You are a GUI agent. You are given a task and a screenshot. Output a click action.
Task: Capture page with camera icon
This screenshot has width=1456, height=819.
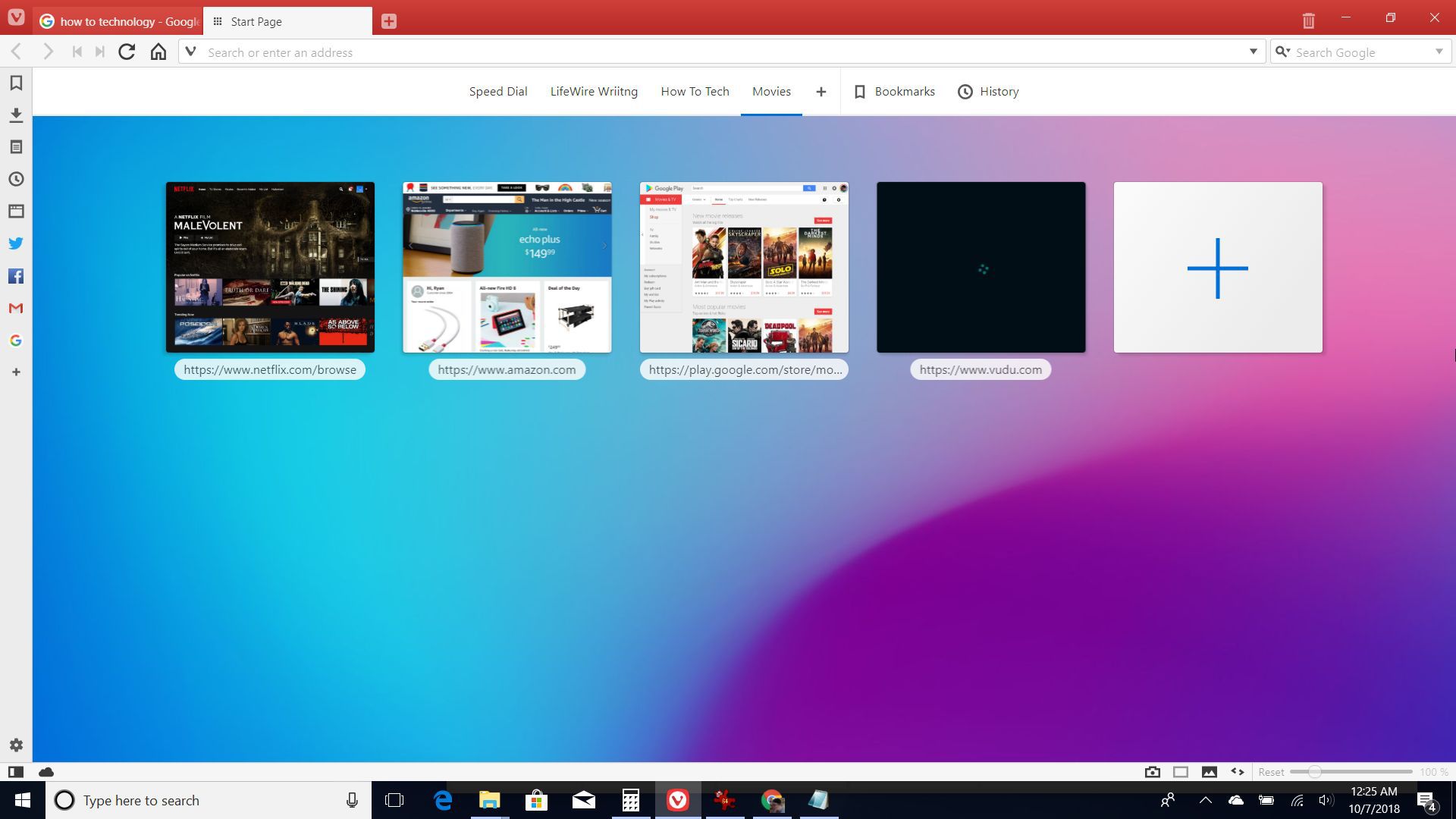[1153, 772]
